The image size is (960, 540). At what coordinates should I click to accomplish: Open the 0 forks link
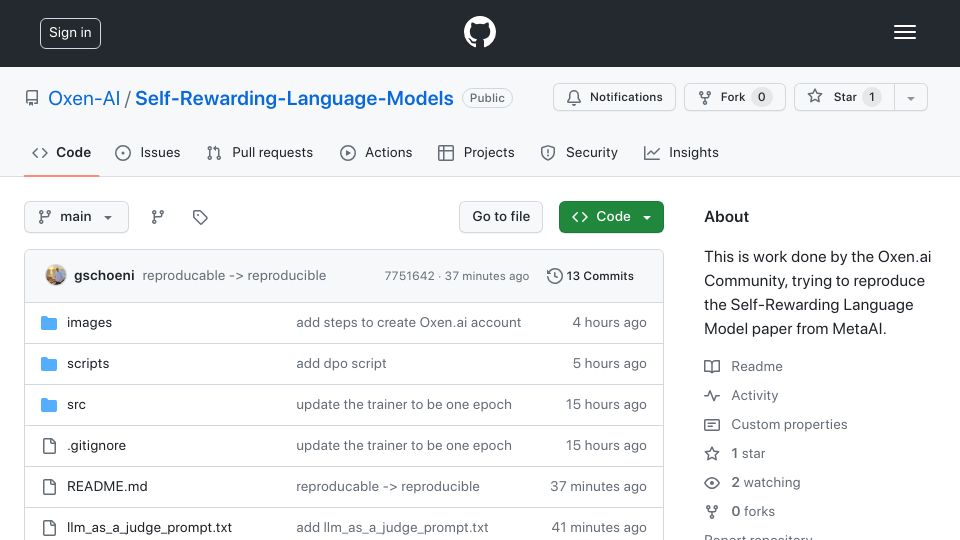pyautogui.click(x=752, y=511)
